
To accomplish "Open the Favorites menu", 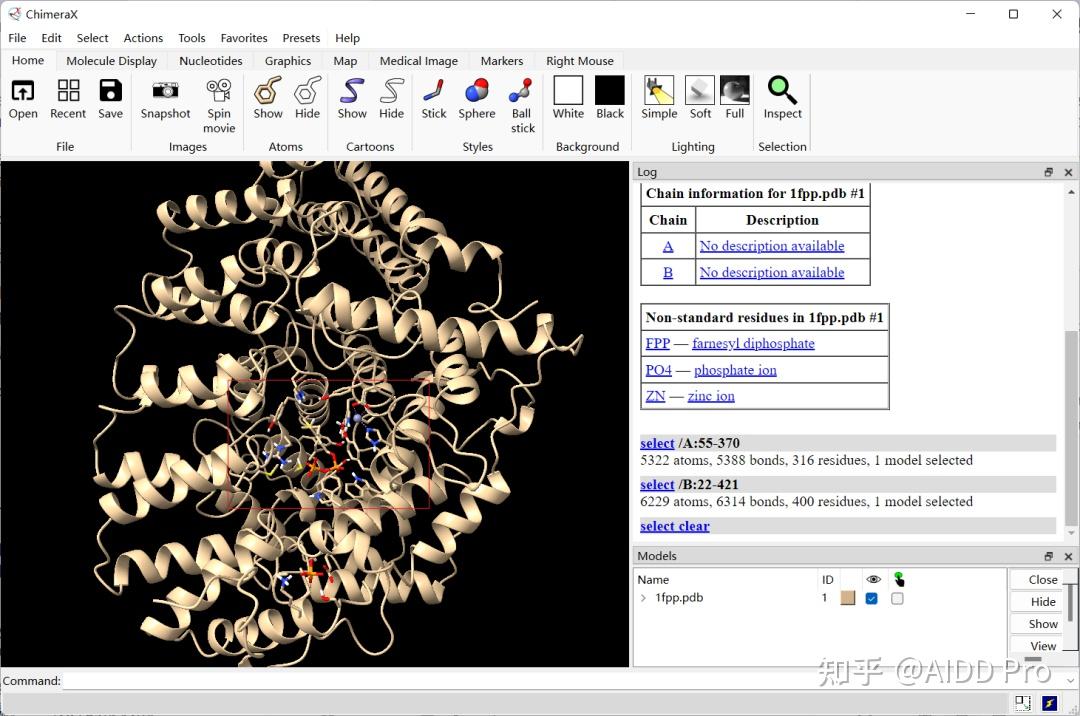I will (244, 38).
